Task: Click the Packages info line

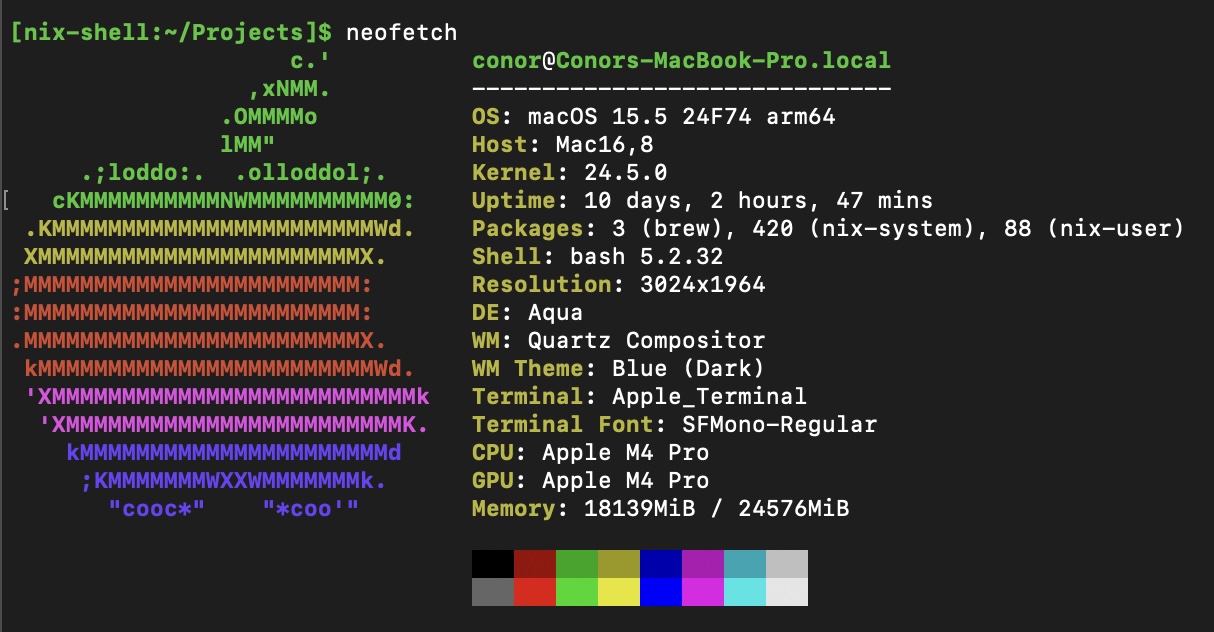Action: tap(700, 228)
